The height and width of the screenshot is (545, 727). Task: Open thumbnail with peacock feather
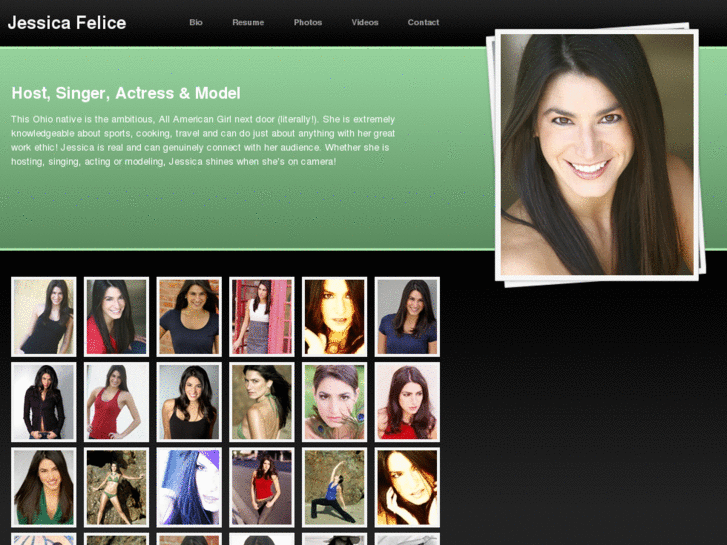334,402
